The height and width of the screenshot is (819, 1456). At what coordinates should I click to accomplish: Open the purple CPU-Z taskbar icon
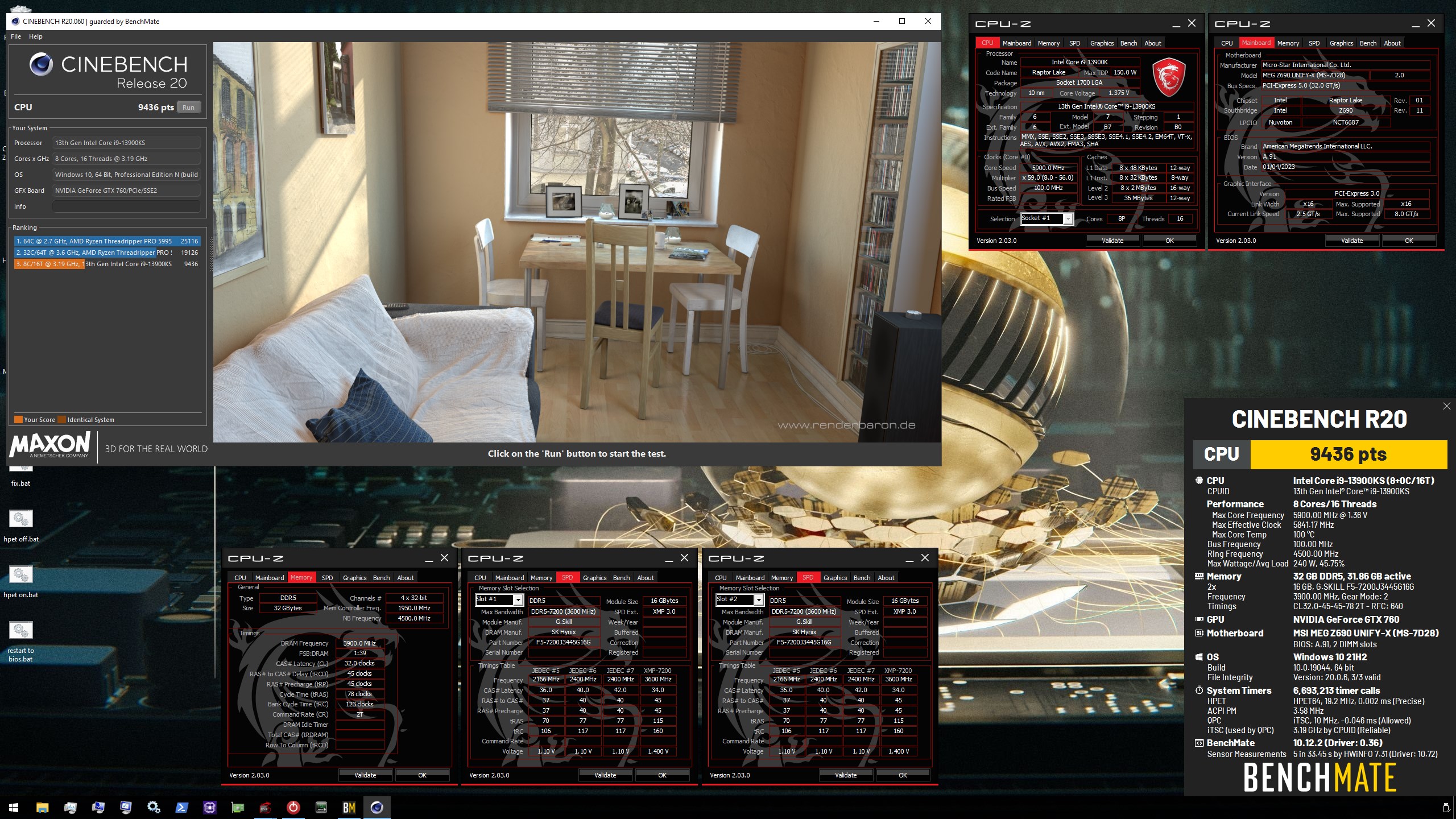pyautogui.click(x=209, y=807)
